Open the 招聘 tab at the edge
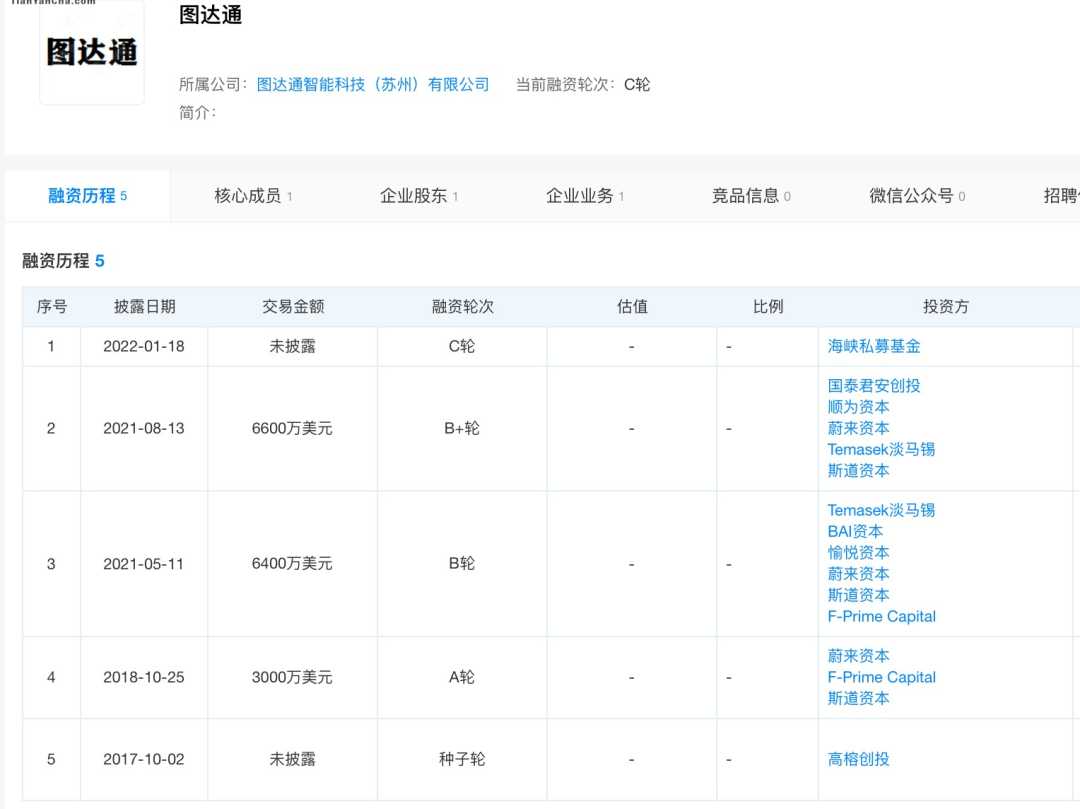 coord(1061,196)
